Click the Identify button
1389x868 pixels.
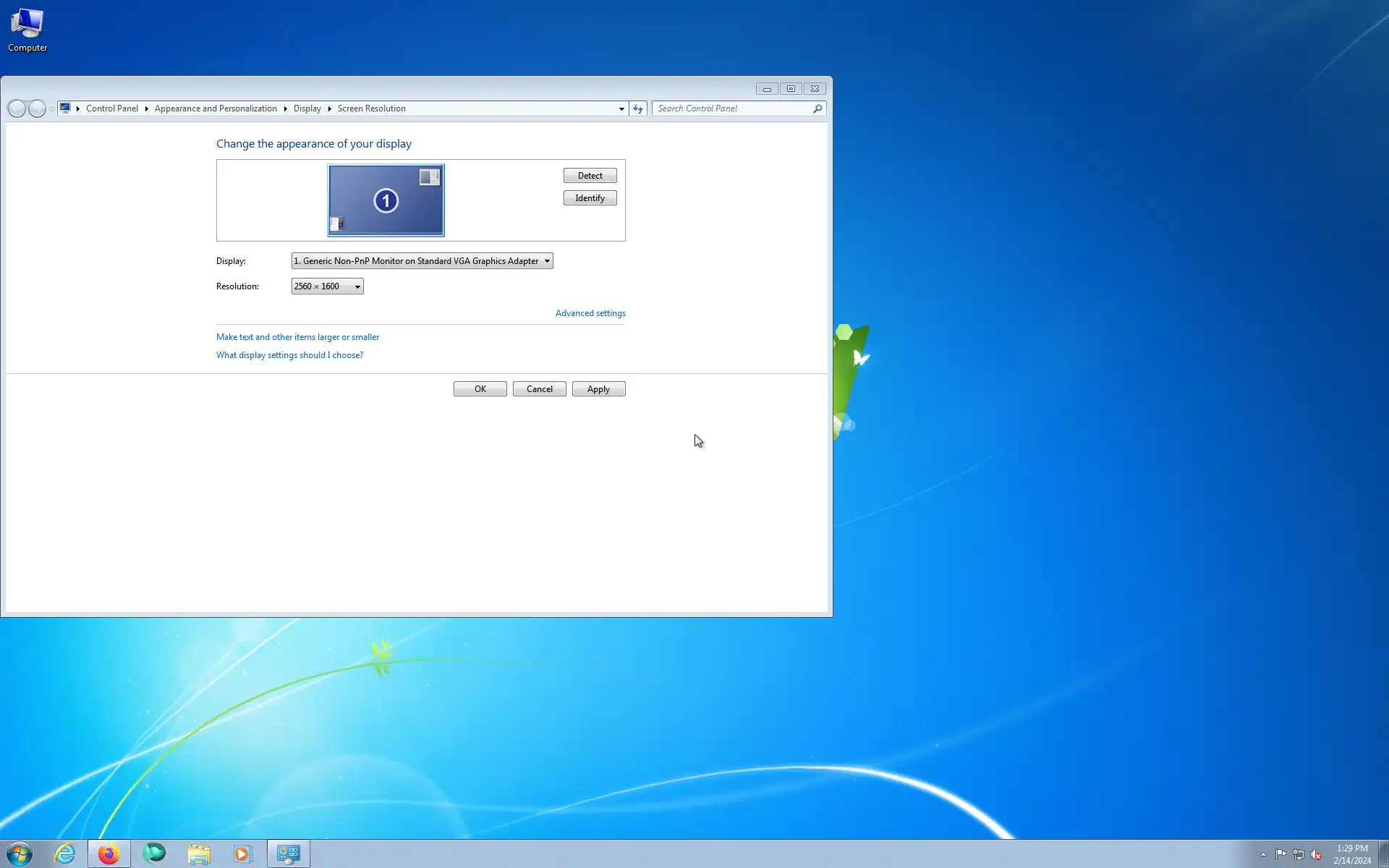pos(590,198)
